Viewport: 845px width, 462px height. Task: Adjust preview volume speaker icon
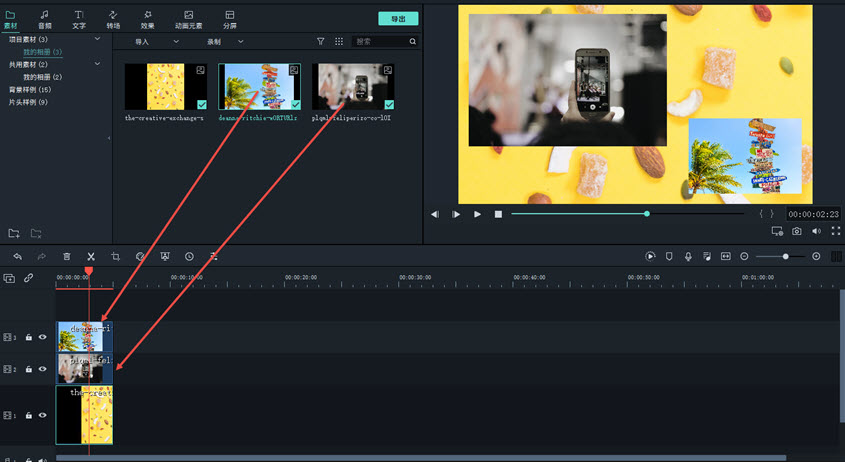point(816,231)
